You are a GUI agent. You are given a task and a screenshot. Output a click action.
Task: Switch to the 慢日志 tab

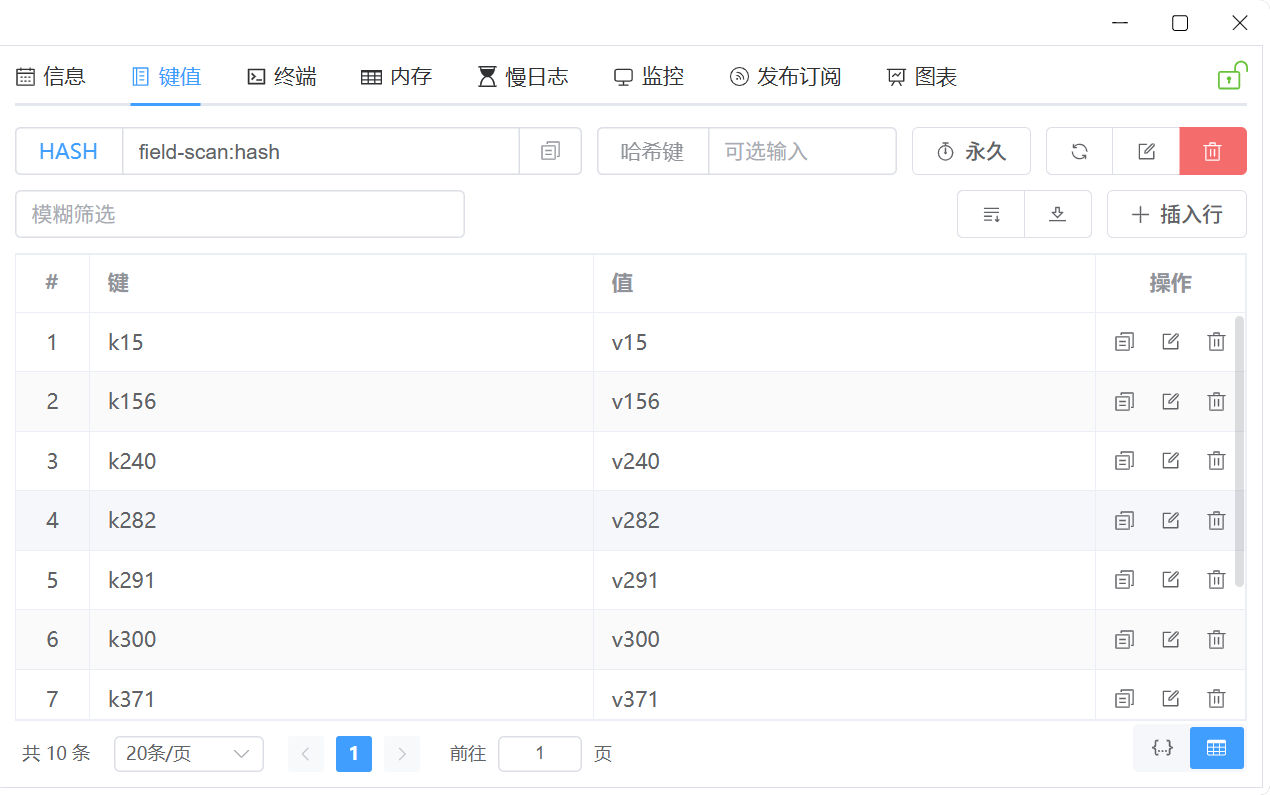click(523, 77)
